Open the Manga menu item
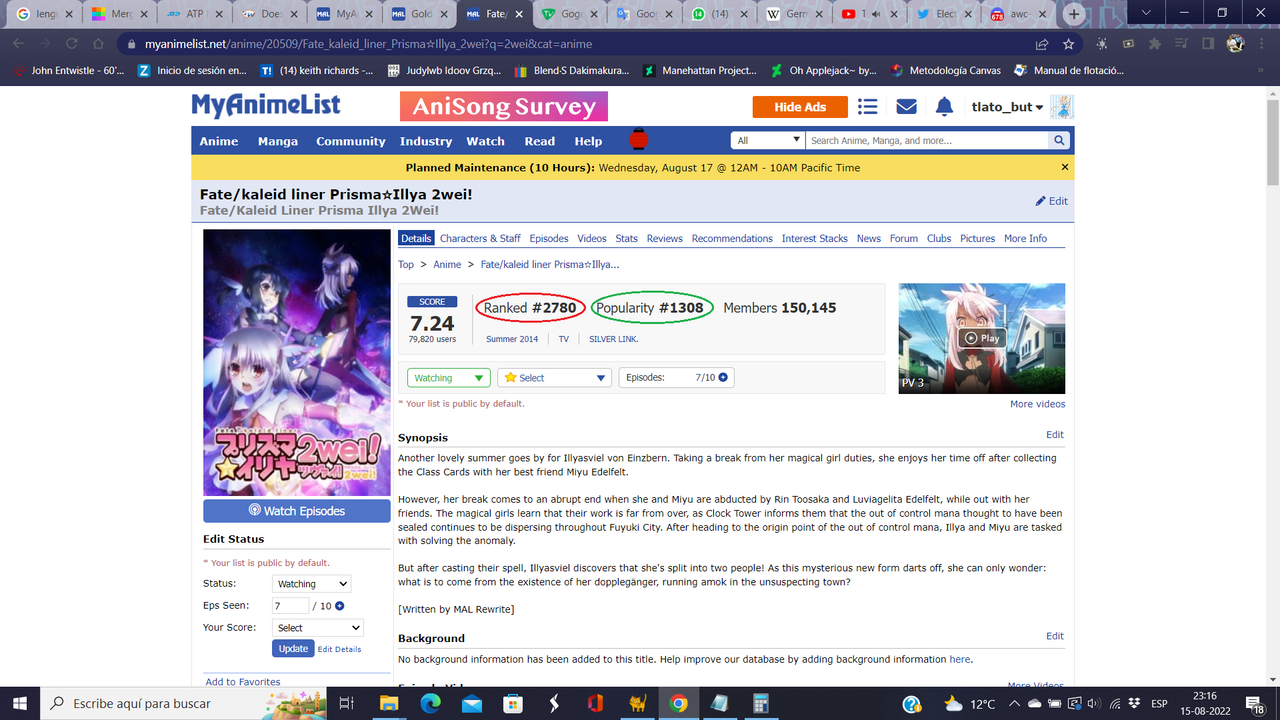Viewport: 1280px width, 720px height. coord(277,141)
